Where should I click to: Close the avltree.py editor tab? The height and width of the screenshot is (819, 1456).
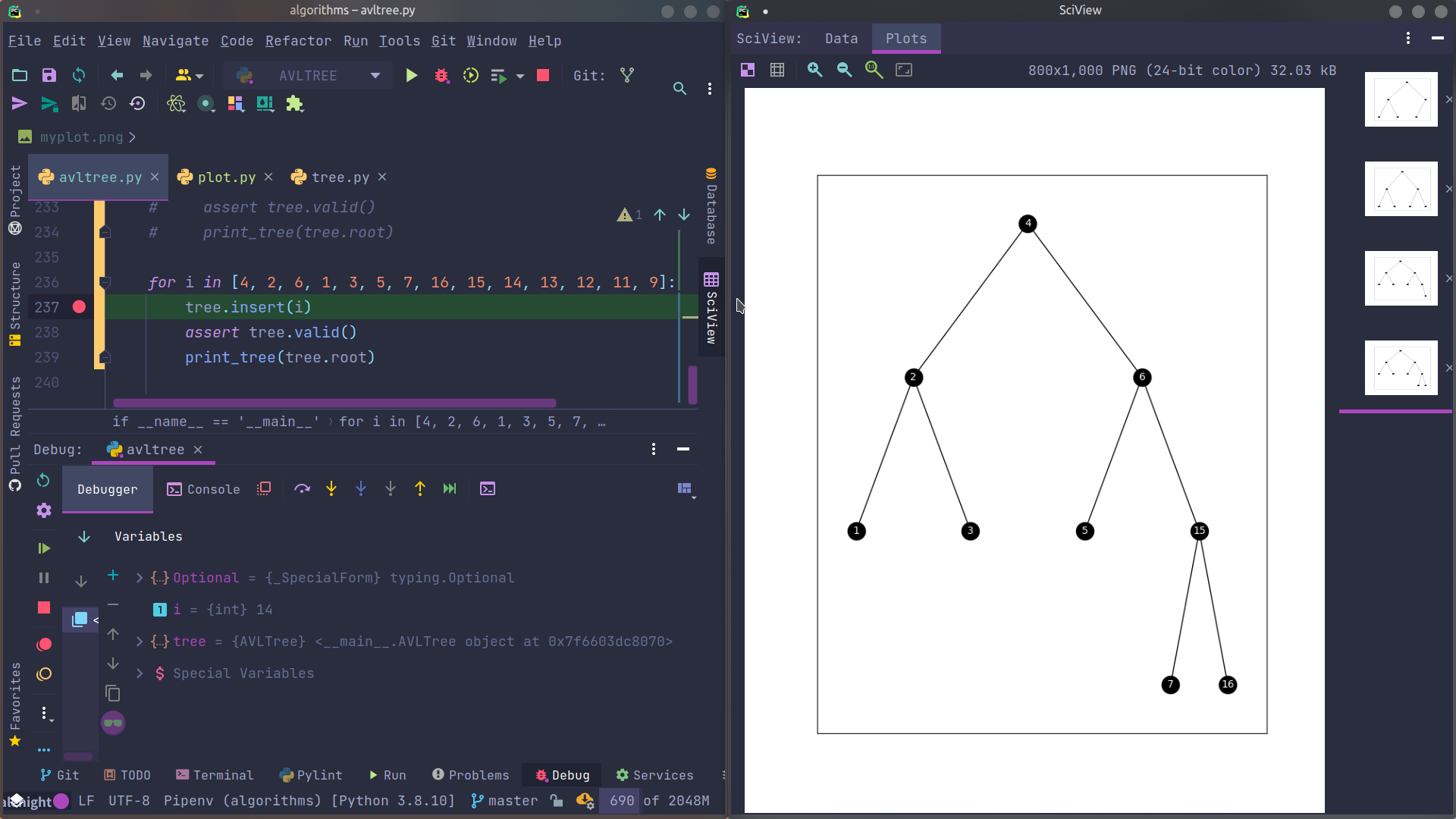[155, 177]
